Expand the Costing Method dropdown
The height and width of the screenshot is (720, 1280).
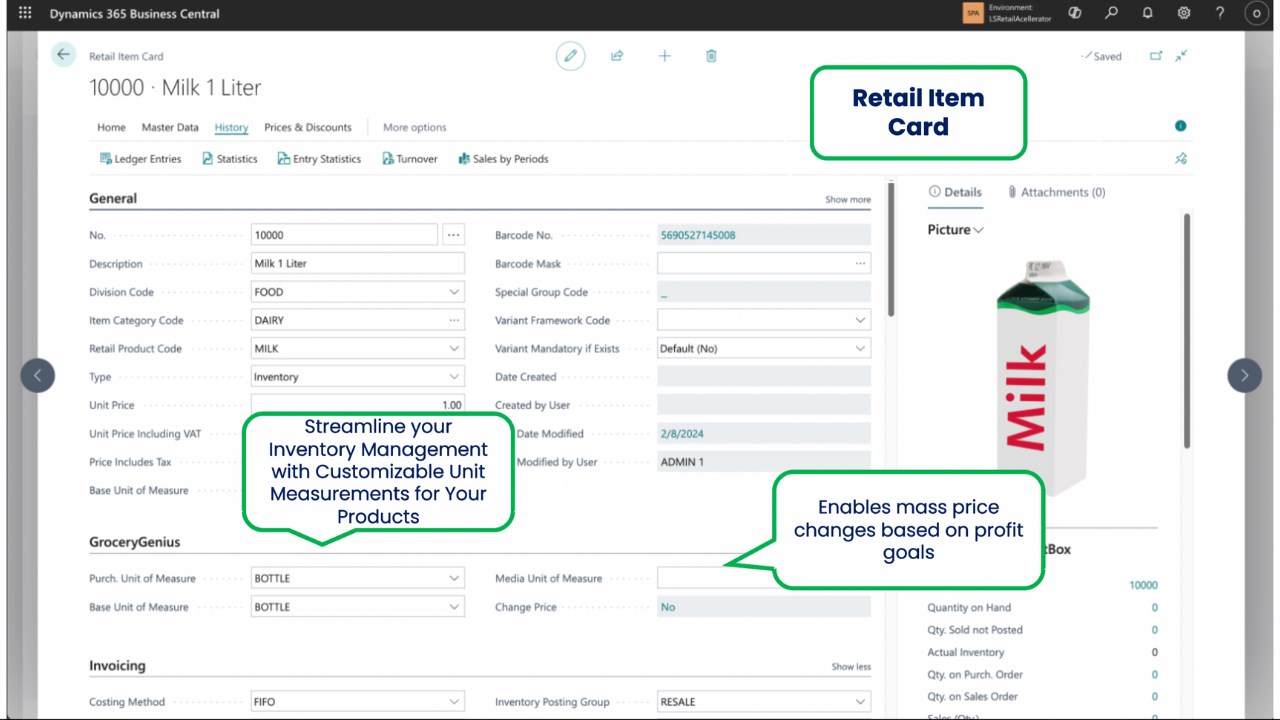pyautogui.click(x=454, y=702)
